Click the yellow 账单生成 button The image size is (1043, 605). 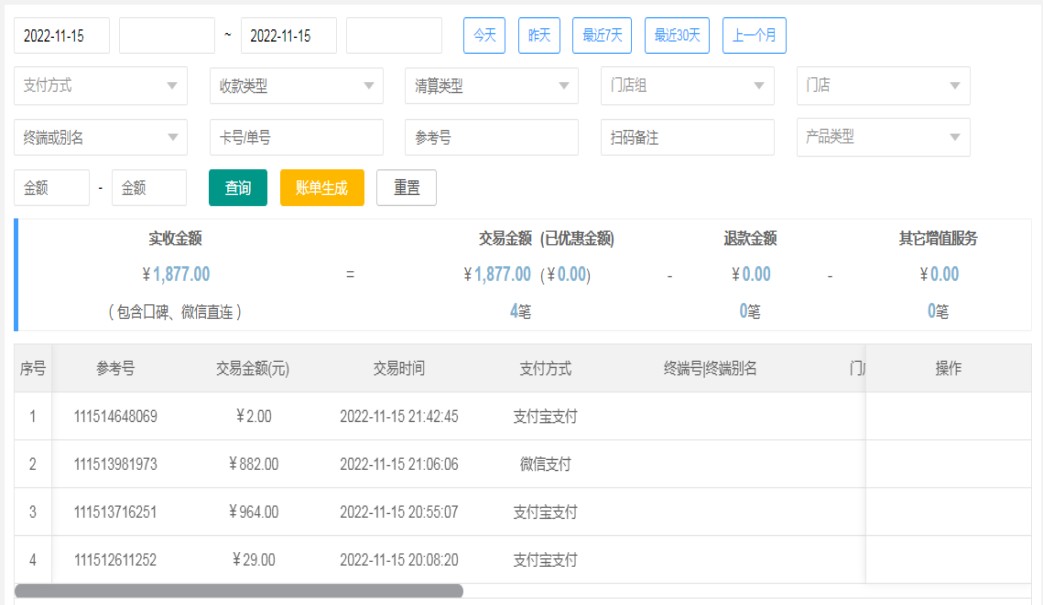click(322, 188)
